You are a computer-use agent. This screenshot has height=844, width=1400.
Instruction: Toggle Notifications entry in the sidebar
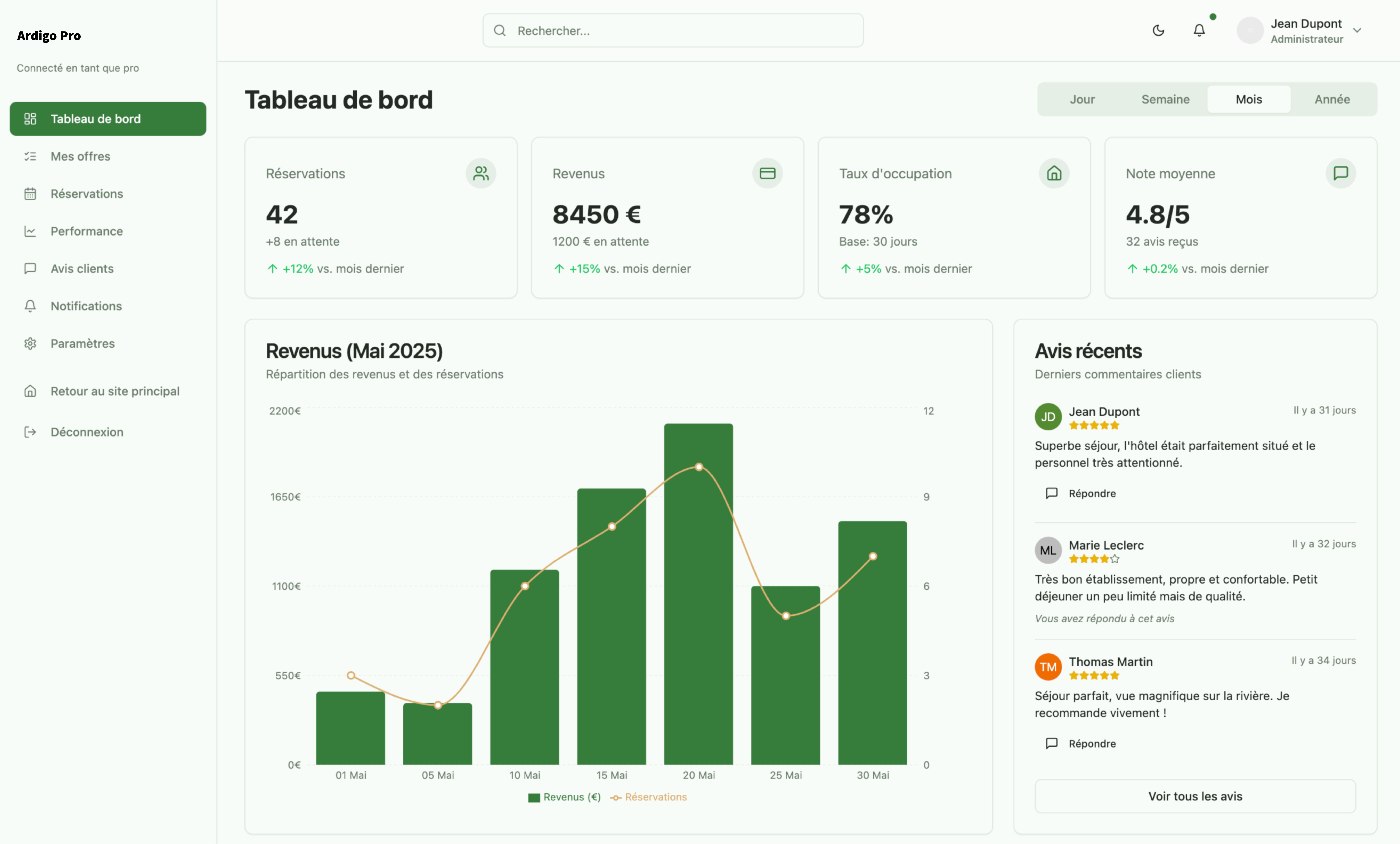(86, 306)
